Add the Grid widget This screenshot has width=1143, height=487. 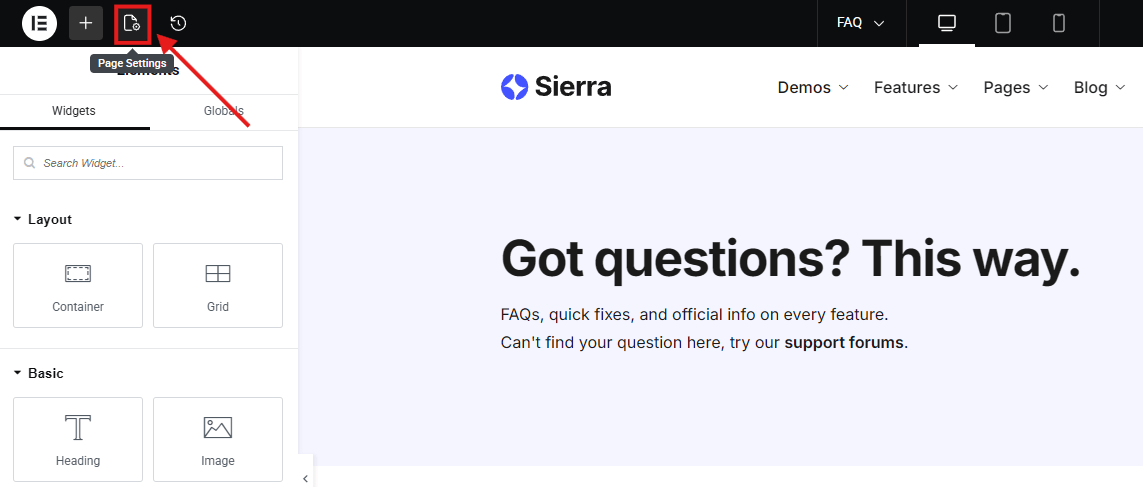(x=218, y=285)
